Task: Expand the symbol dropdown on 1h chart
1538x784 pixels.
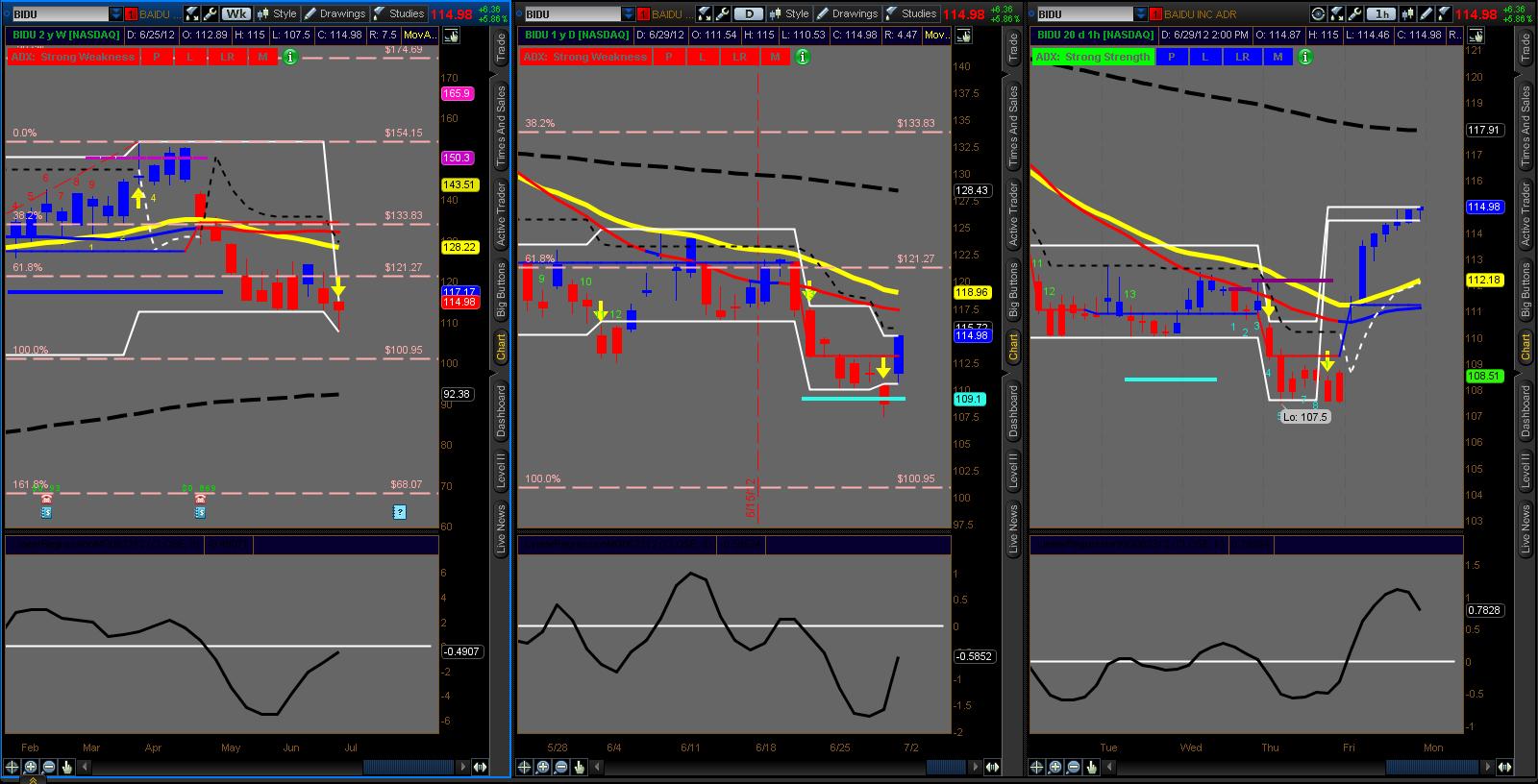Action: 1140,13
